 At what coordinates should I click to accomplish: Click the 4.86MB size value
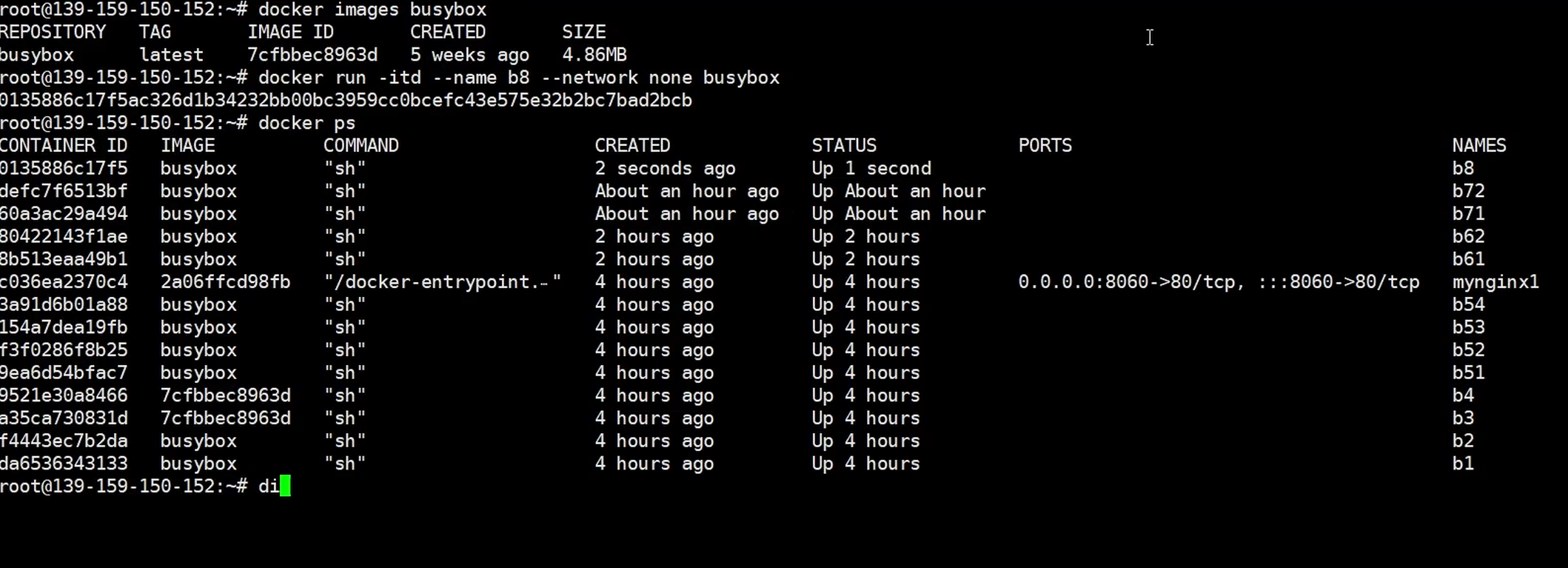point(594,55)
